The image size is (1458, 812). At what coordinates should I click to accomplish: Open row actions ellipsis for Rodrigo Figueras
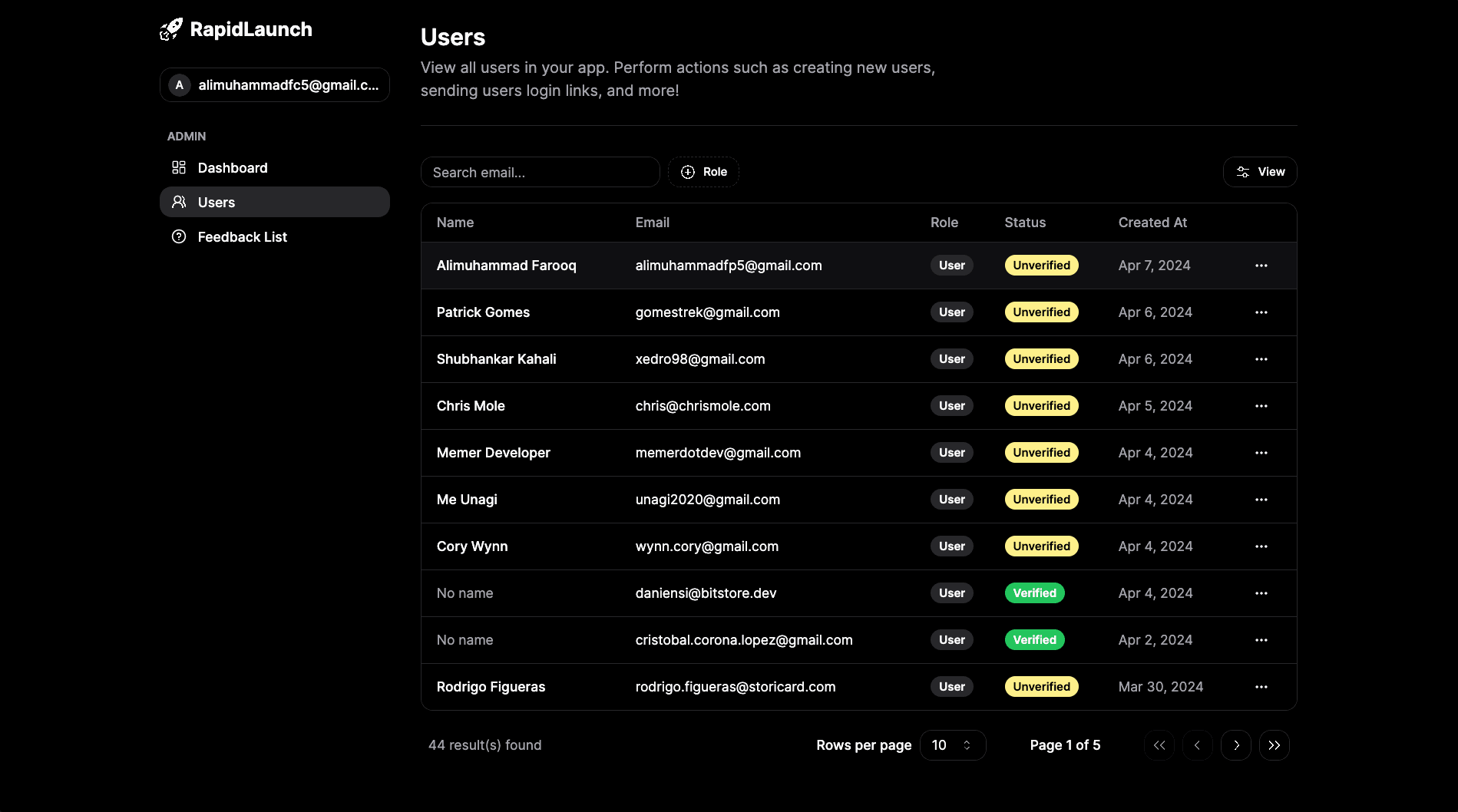coord(1261,687)
